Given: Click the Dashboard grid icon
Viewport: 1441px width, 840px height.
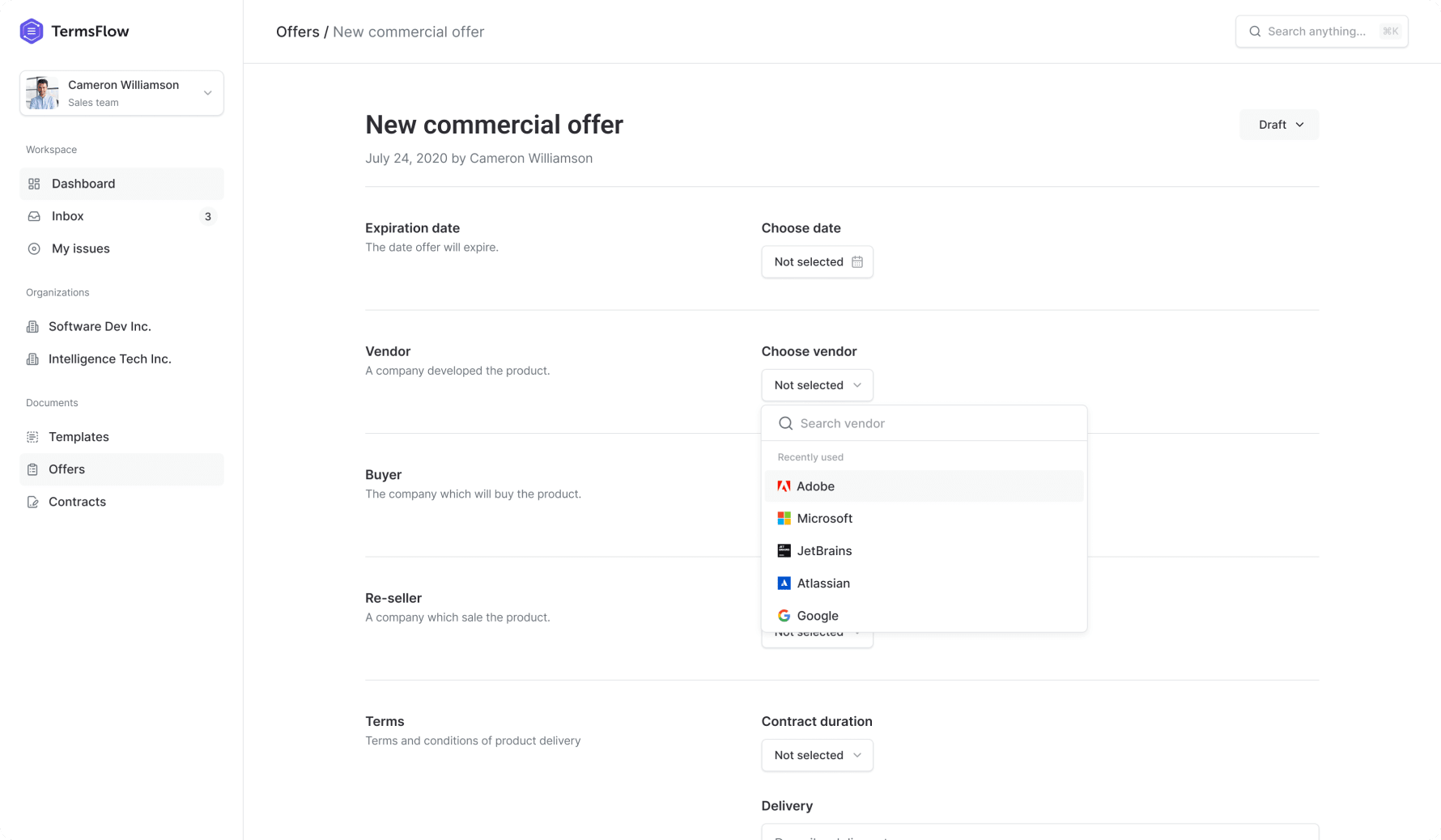Looking at the screenshot, I should (34, 185).
